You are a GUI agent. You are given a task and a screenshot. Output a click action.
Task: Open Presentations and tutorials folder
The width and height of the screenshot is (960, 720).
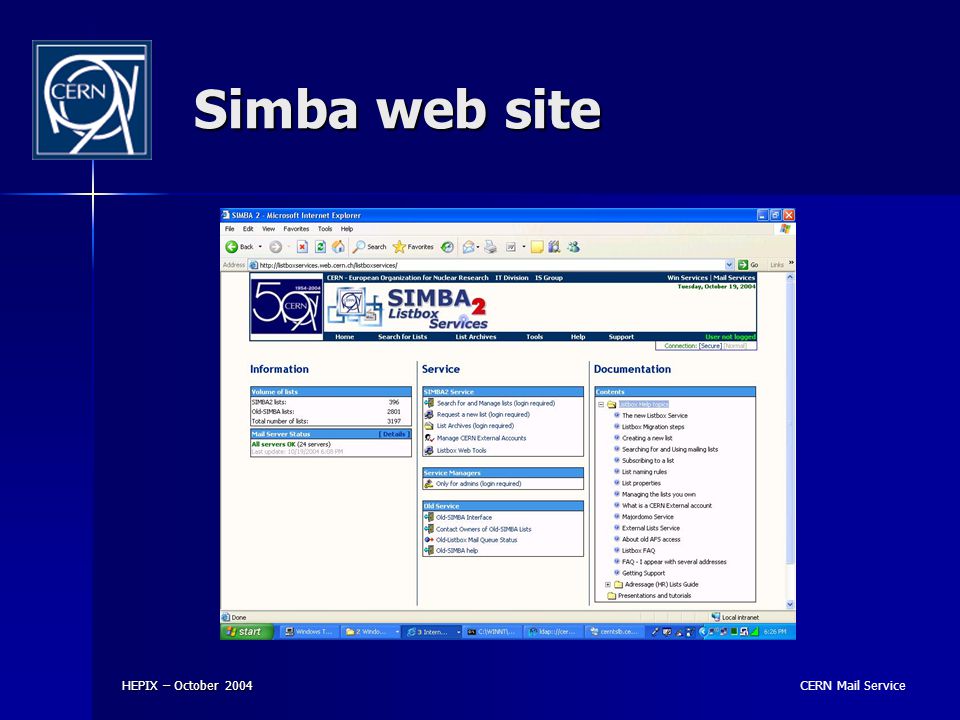click(x=648, y=596)
